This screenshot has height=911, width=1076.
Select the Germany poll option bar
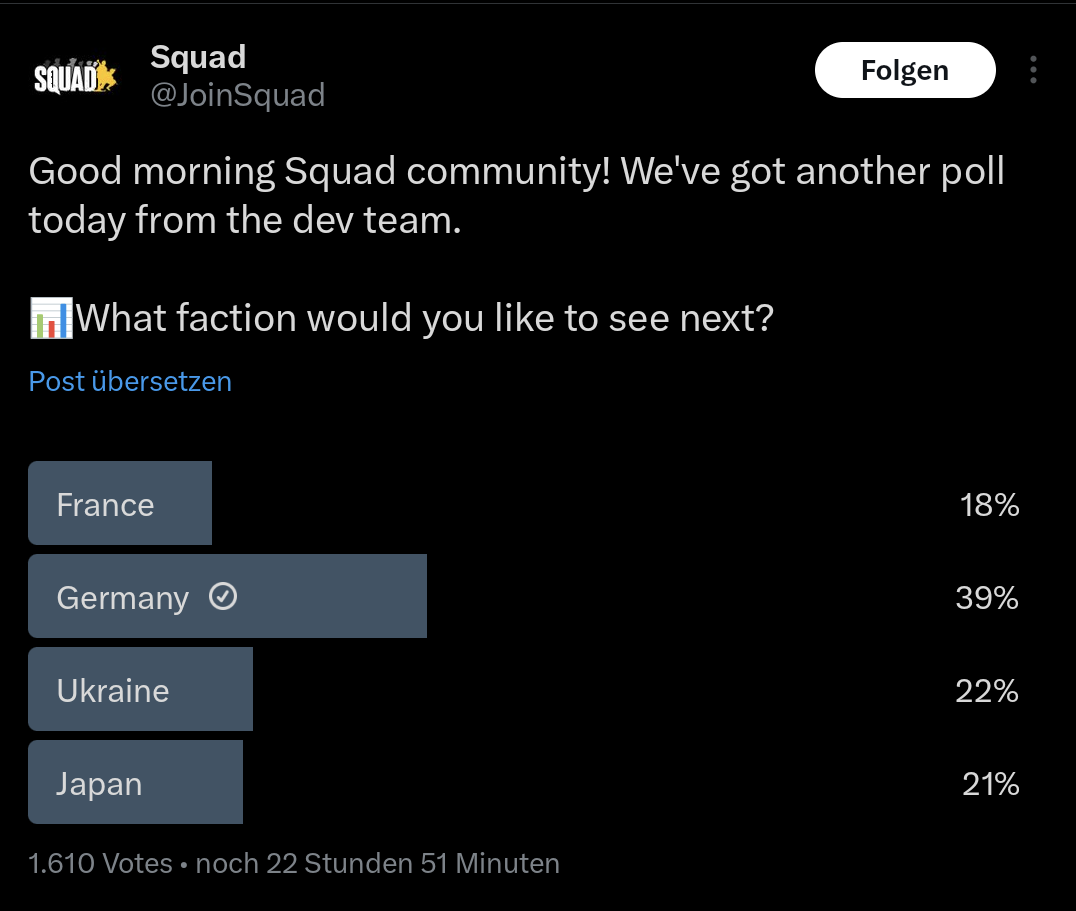coord(227,596)
